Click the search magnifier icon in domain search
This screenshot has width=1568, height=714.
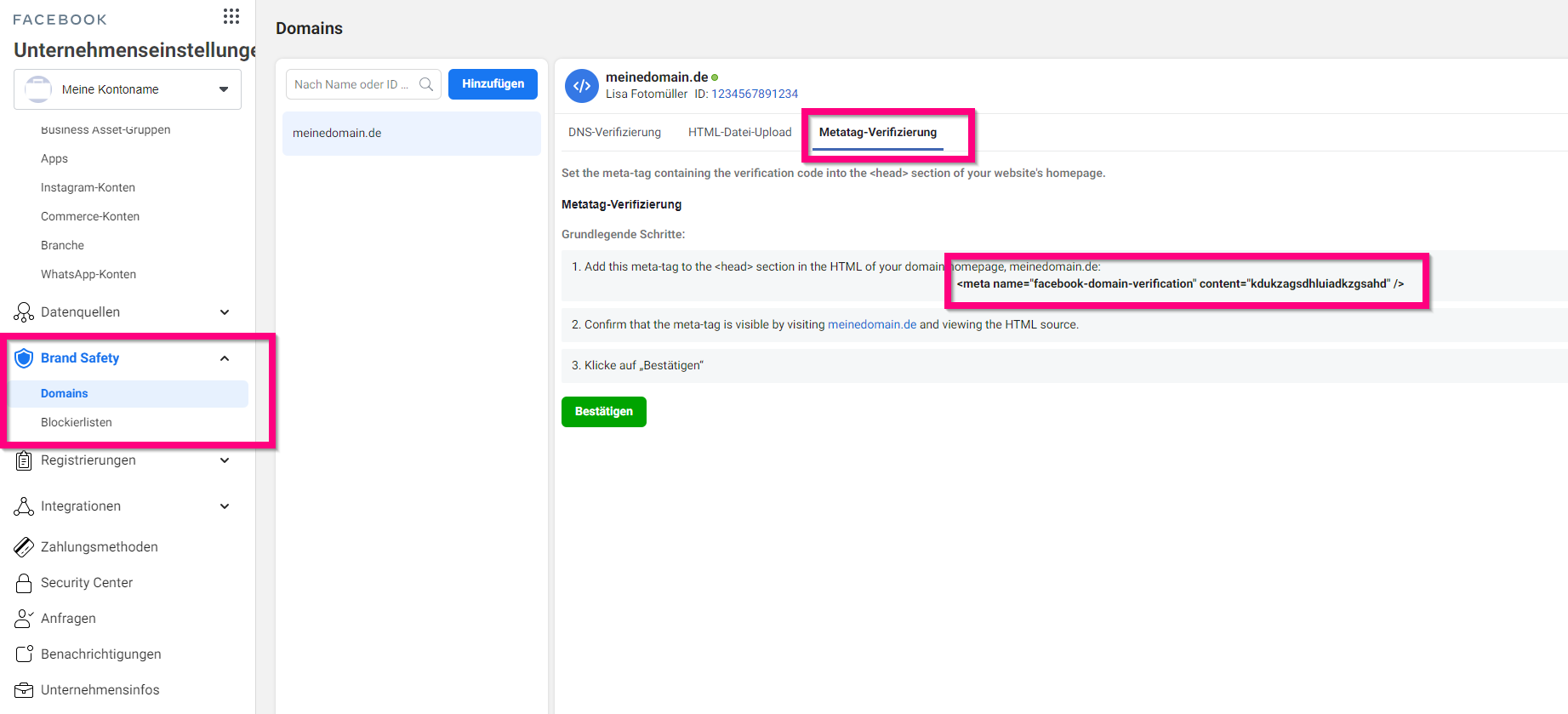pyautogui.click(x=426, y=84)
